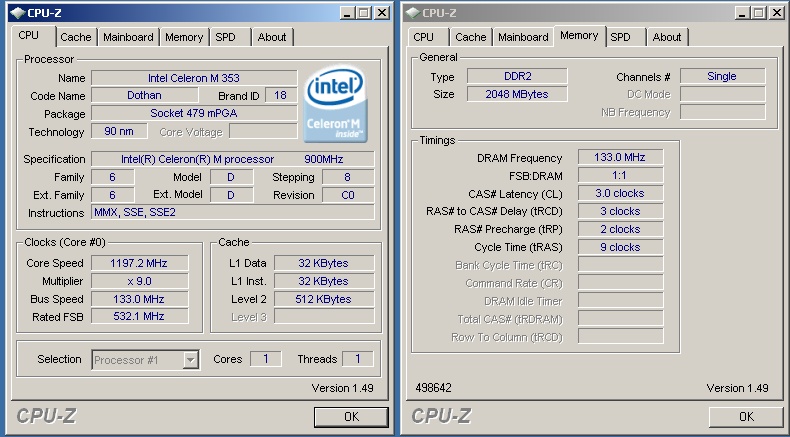Click the Threads value field

(x=358, y=359)
